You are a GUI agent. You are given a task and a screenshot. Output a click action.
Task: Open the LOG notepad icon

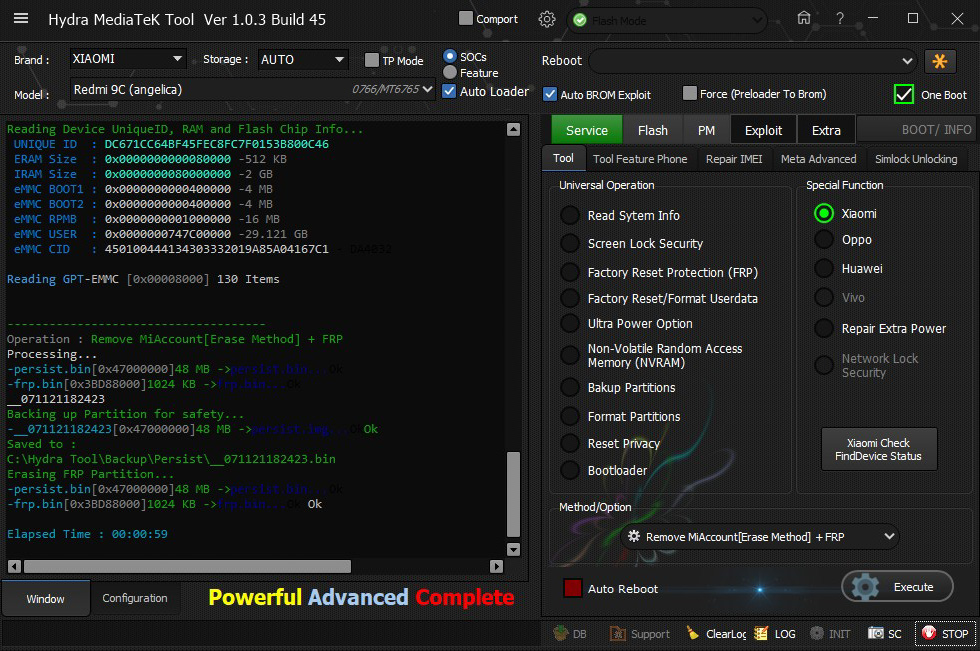pos(762,634)
